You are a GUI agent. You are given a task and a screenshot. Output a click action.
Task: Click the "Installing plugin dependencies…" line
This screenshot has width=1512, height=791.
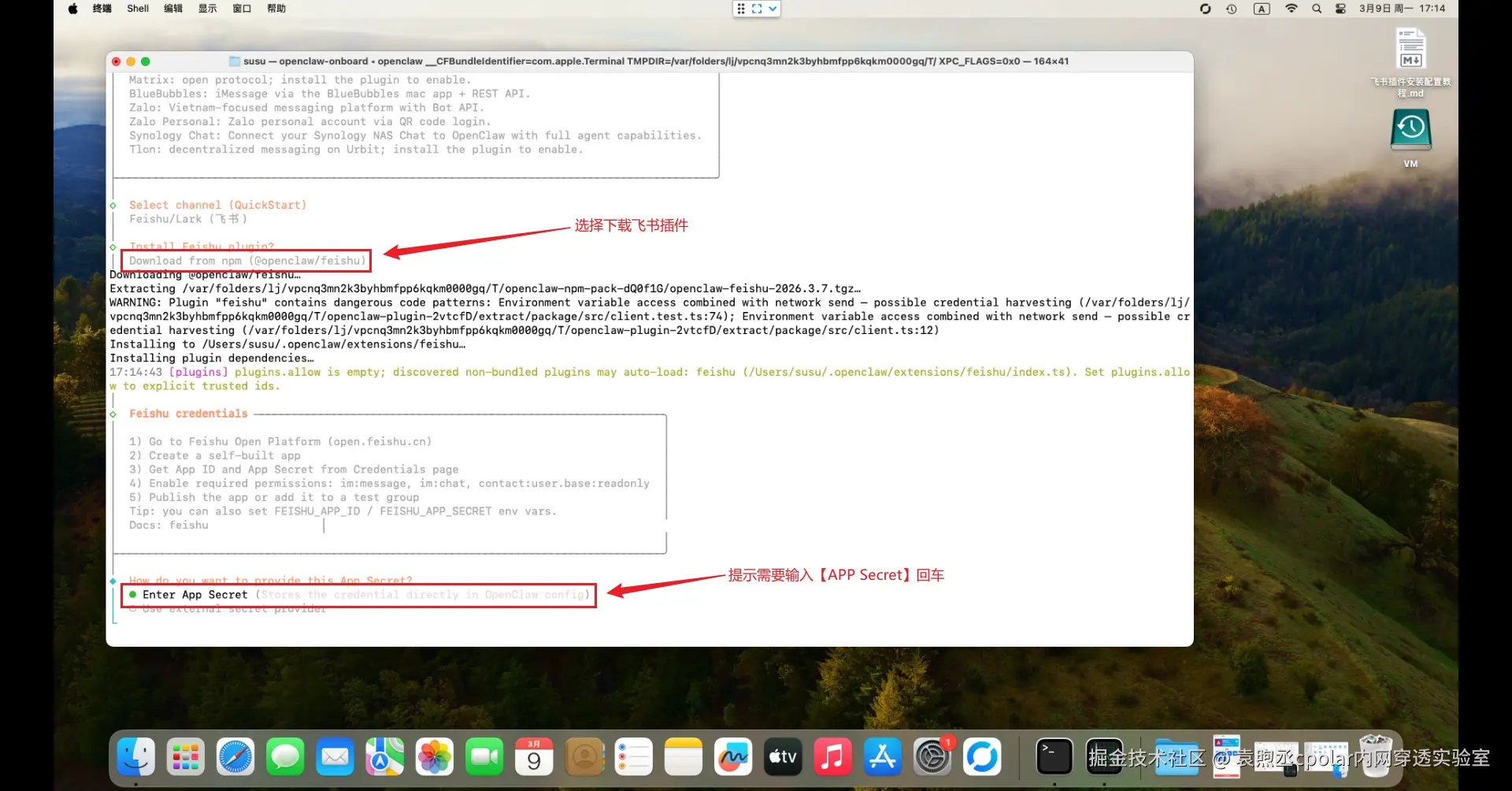click(212, 358)
